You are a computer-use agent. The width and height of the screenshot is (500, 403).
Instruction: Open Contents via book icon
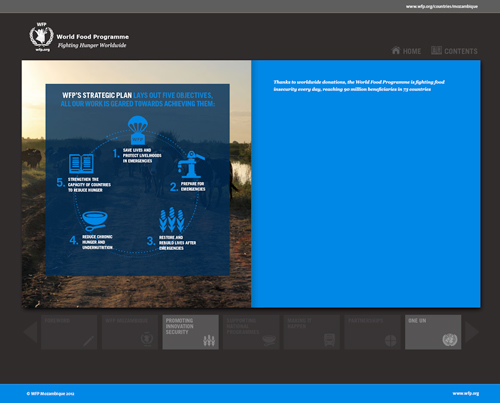click(x=436, y=50)
